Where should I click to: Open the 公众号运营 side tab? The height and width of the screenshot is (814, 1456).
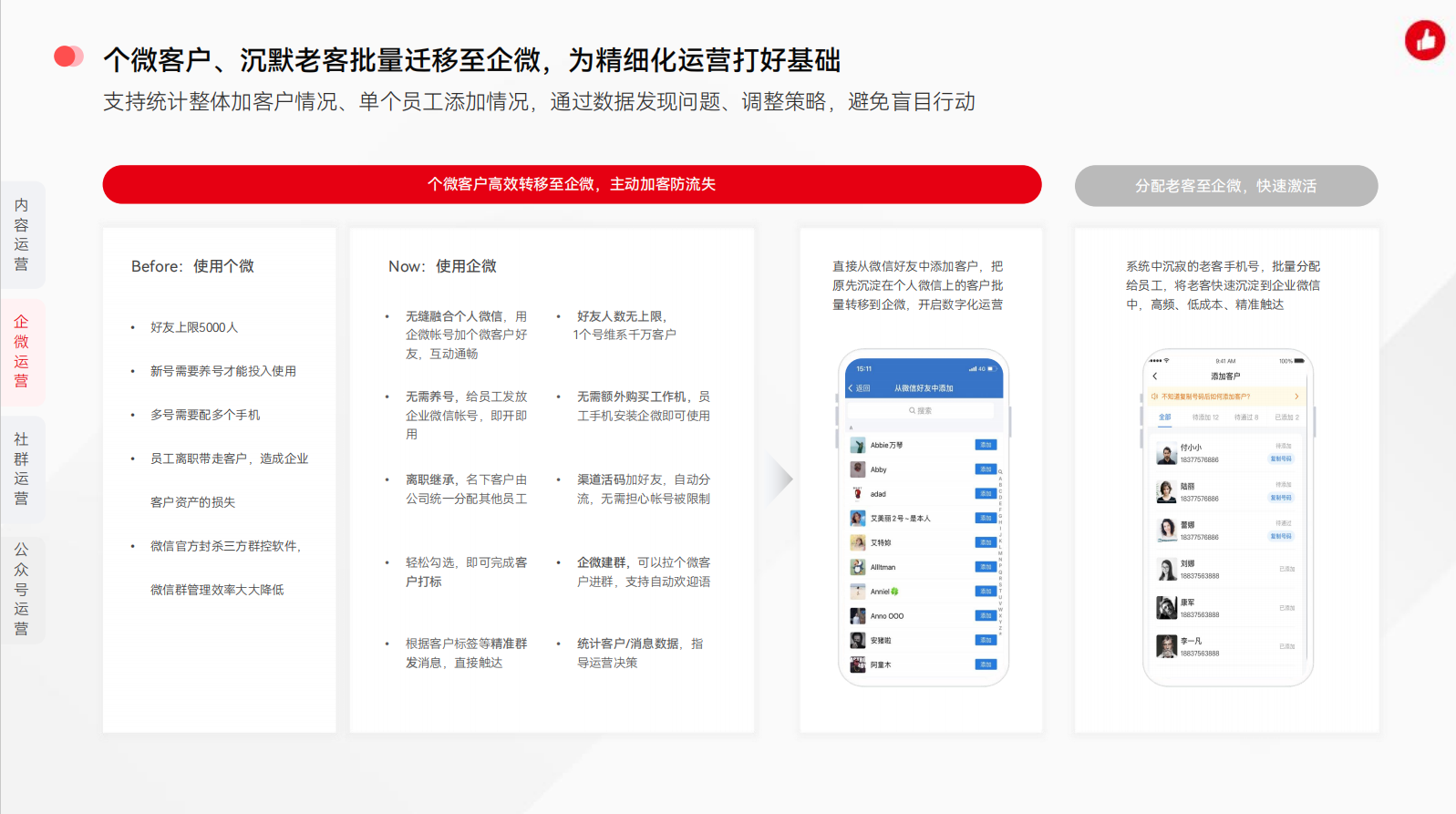22,589
